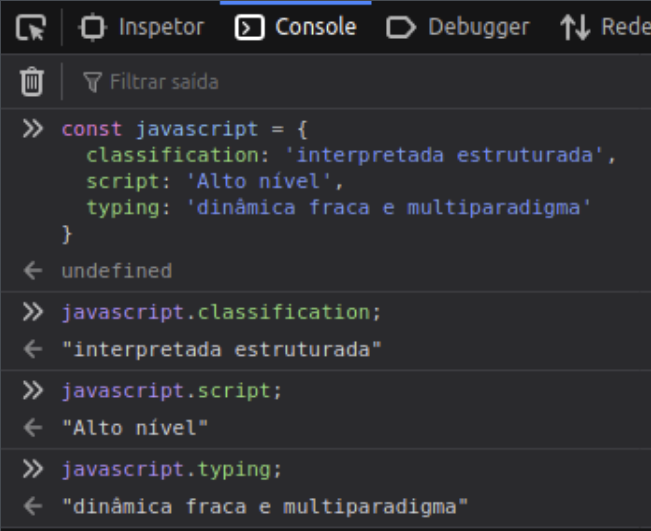Switch to the Console tab
This screenshot has width=651, height=531.
pos(295,28)
